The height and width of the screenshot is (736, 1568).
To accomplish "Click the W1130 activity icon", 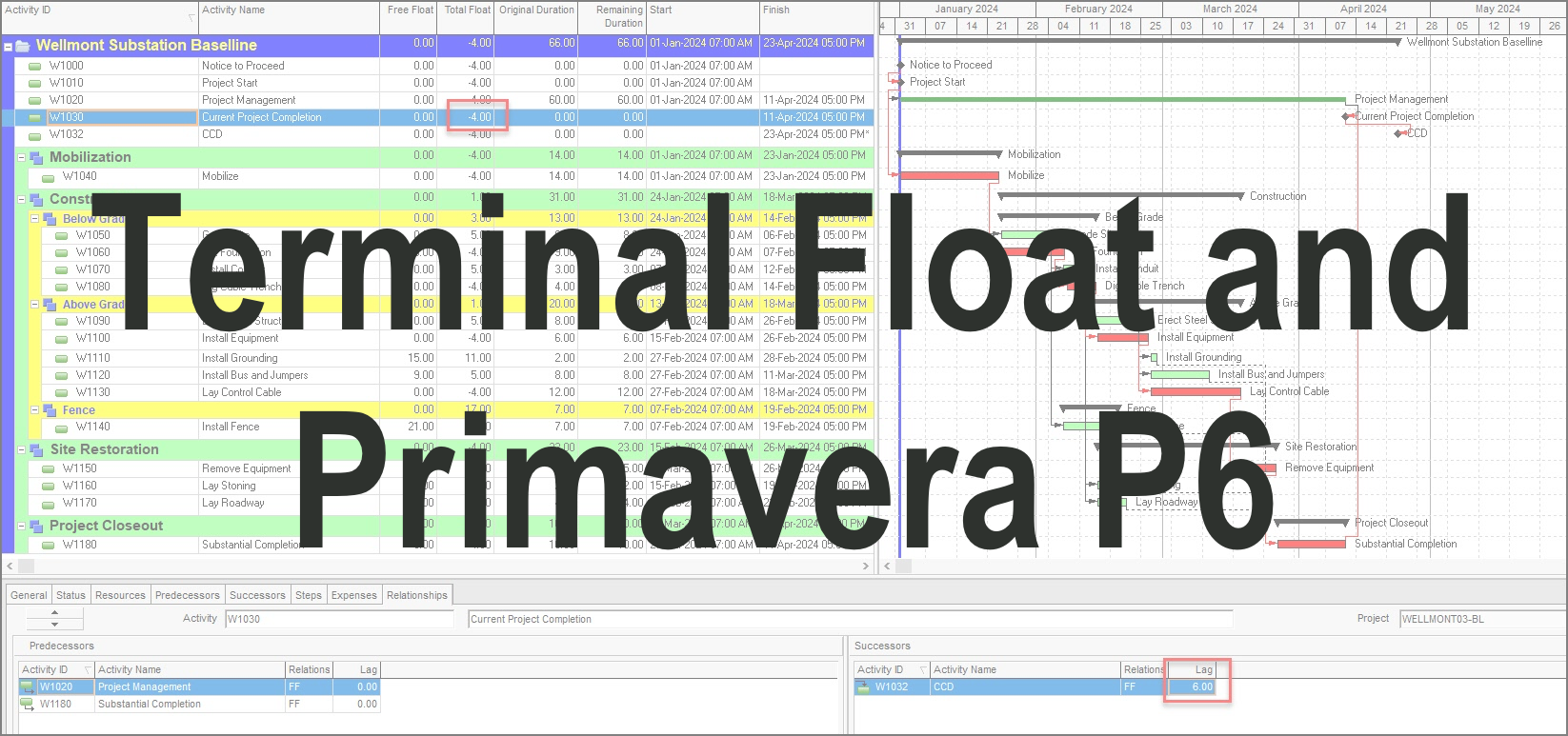I will [x=62, y=392].
